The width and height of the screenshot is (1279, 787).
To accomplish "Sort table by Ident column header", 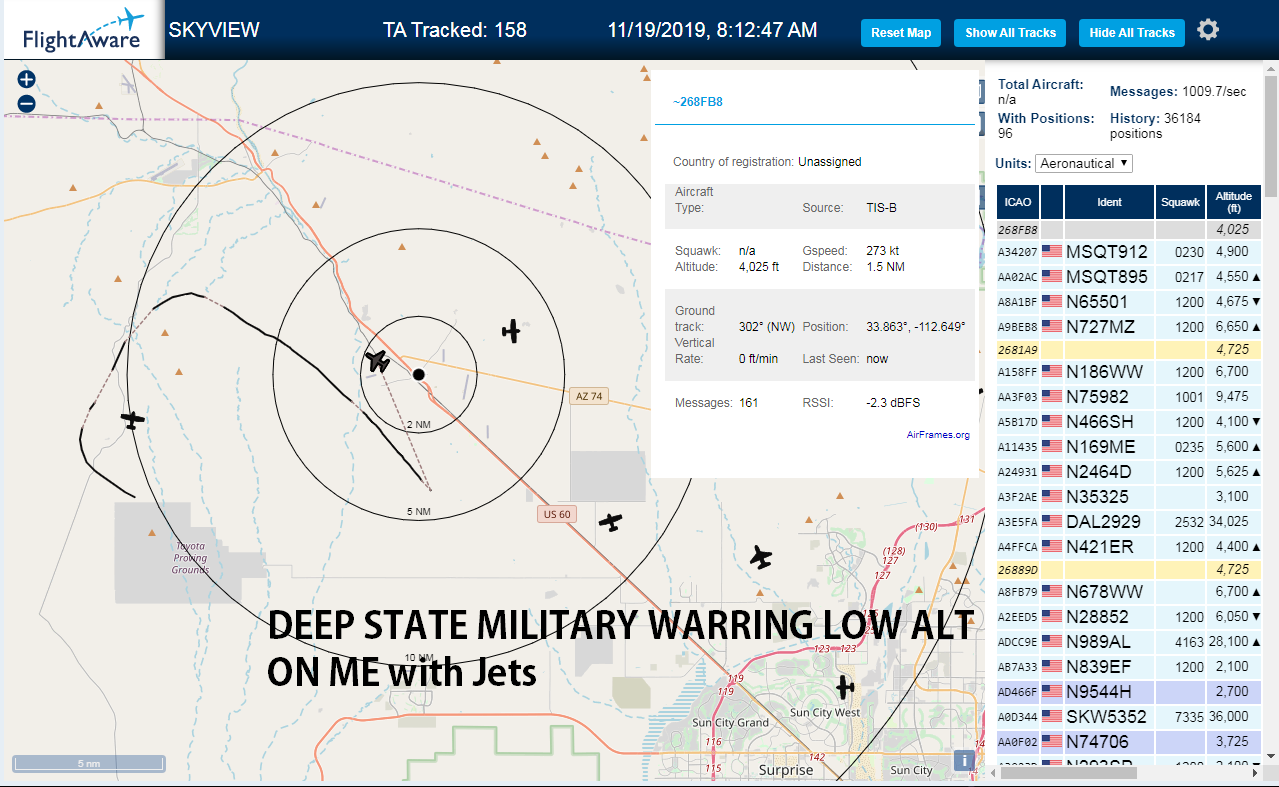I will point(1110,202).
